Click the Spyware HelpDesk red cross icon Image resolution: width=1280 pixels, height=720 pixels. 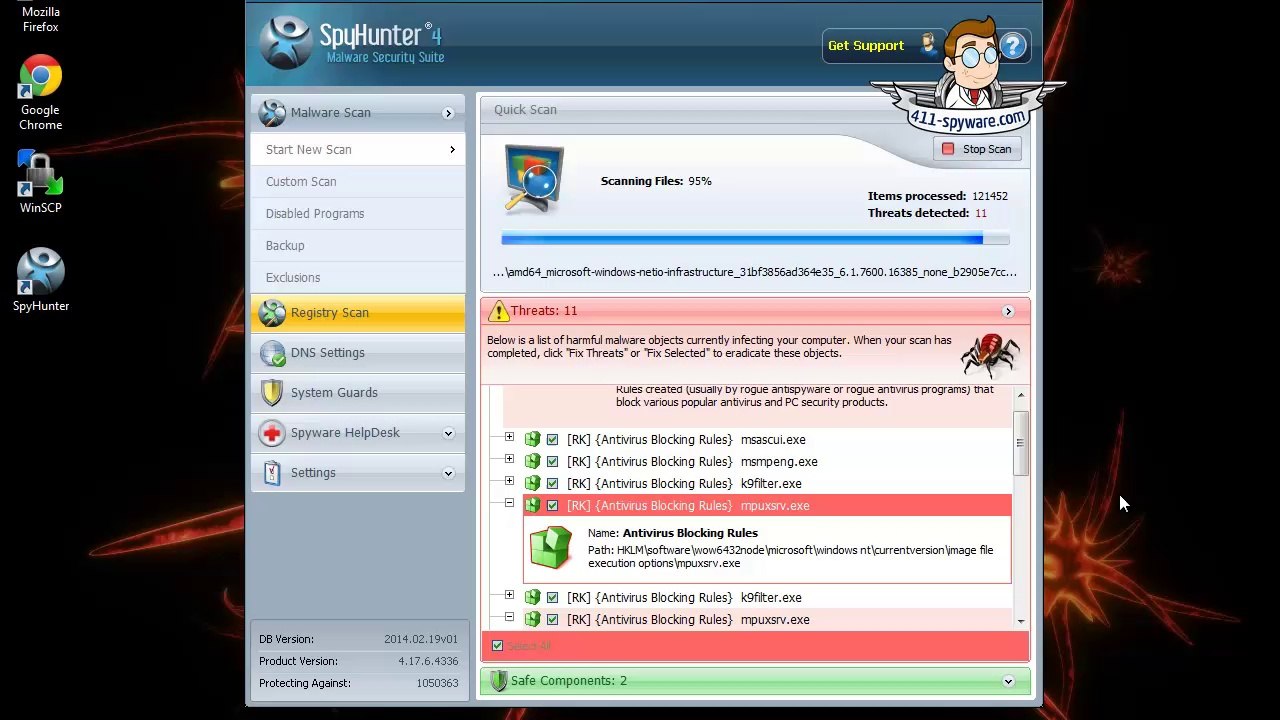click(x=272, y=433)
